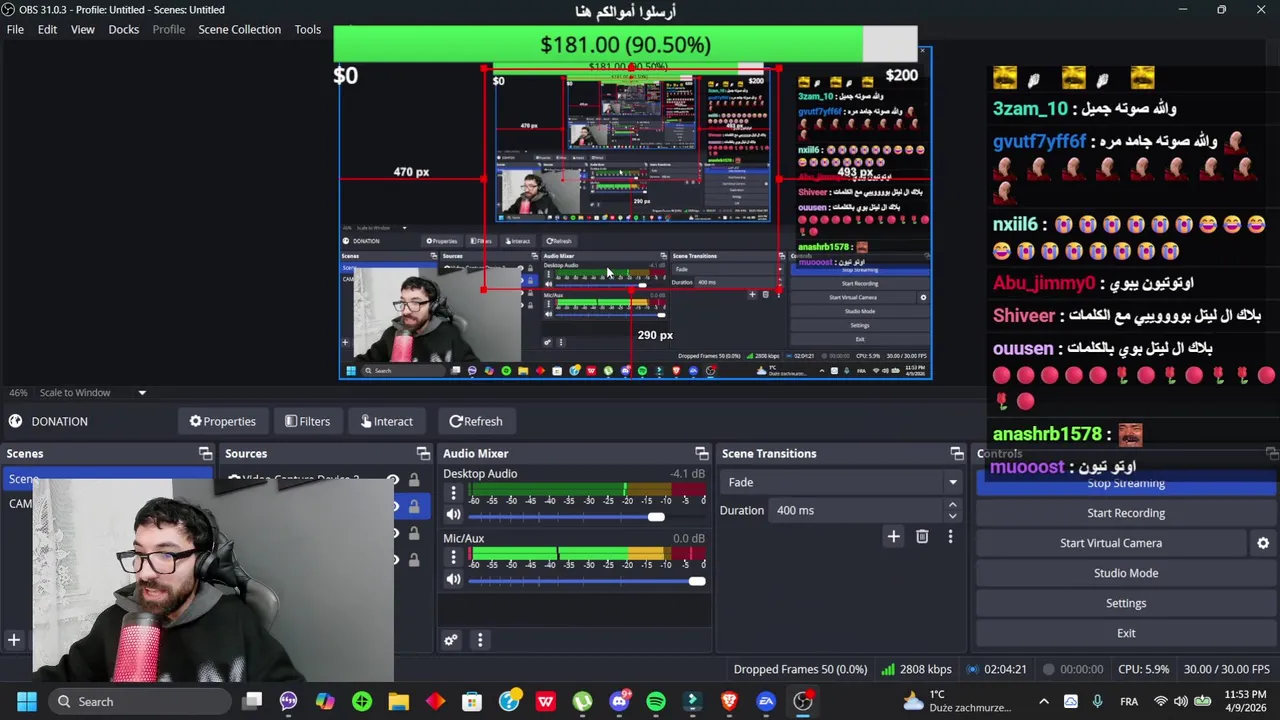Toggle lock on Video Capture Device source
This screenshot has height=720, width=1280.
tap(414, 481)
